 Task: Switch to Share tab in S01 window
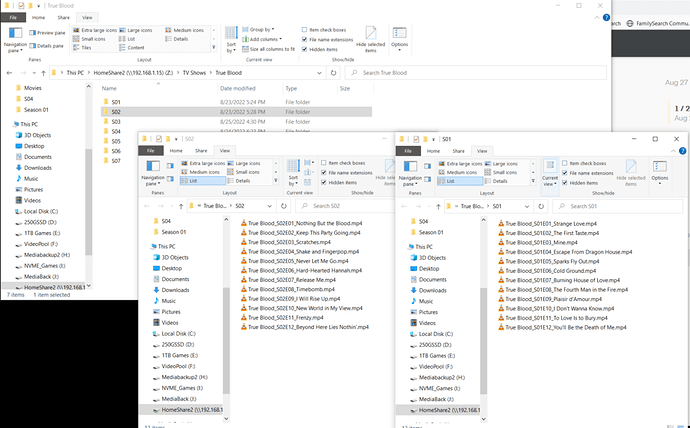pyautogui.click(x=458, y=151)
